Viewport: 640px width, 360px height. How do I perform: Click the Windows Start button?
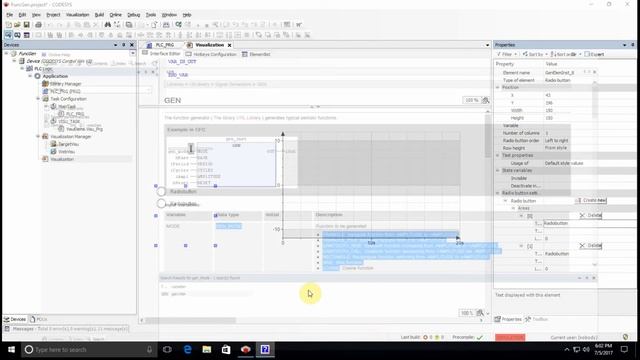[11, 349]
